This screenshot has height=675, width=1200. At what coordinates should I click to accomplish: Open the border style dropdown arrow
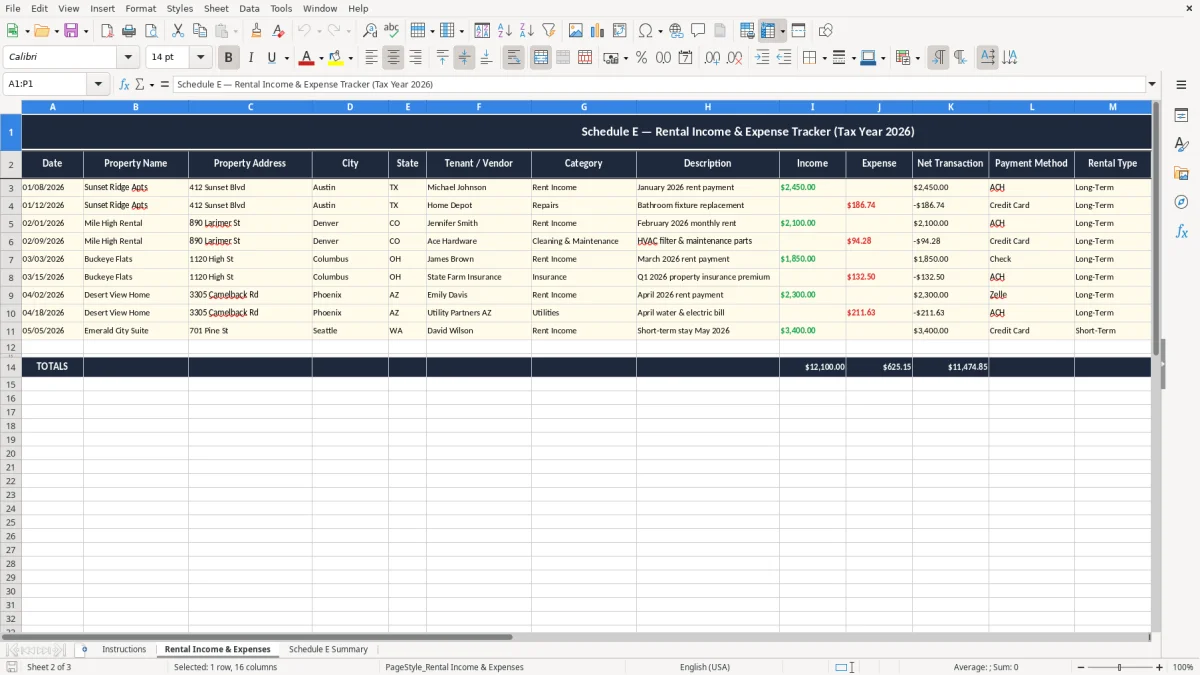[853, 58]
